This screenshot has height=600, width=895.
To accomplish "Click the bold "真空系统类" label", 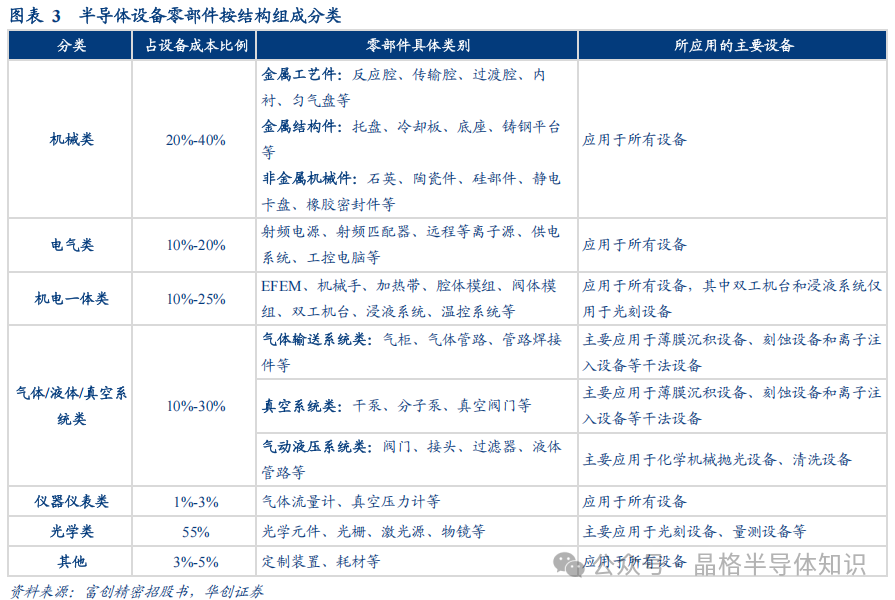I will [300, 406].
